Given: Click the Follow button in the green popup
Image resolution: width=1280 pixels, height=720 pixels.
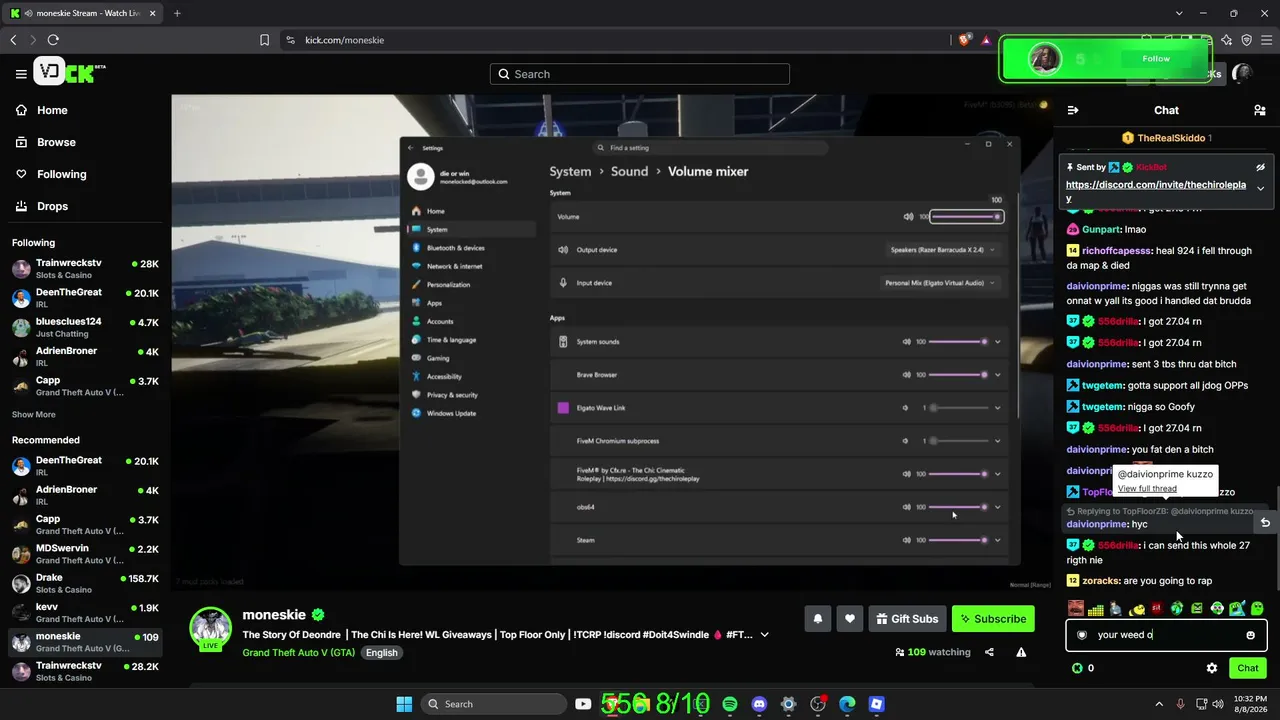Looking at the screenshot, I should tap(1156, 59).
